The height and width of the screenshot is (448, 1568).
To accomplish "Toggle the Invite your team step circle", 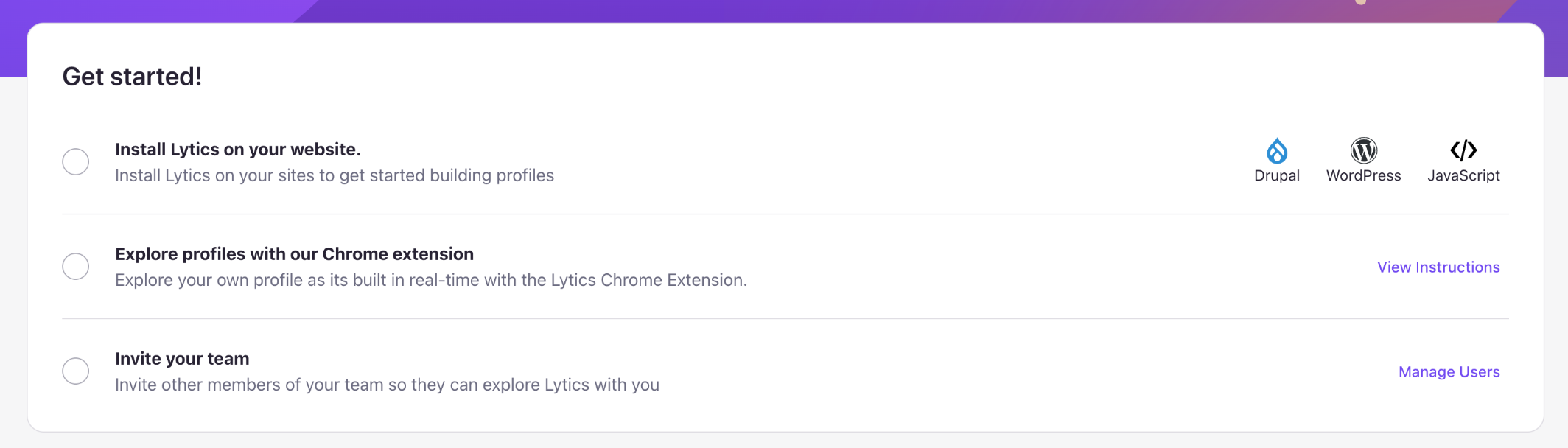I will (x=76, y=371).
